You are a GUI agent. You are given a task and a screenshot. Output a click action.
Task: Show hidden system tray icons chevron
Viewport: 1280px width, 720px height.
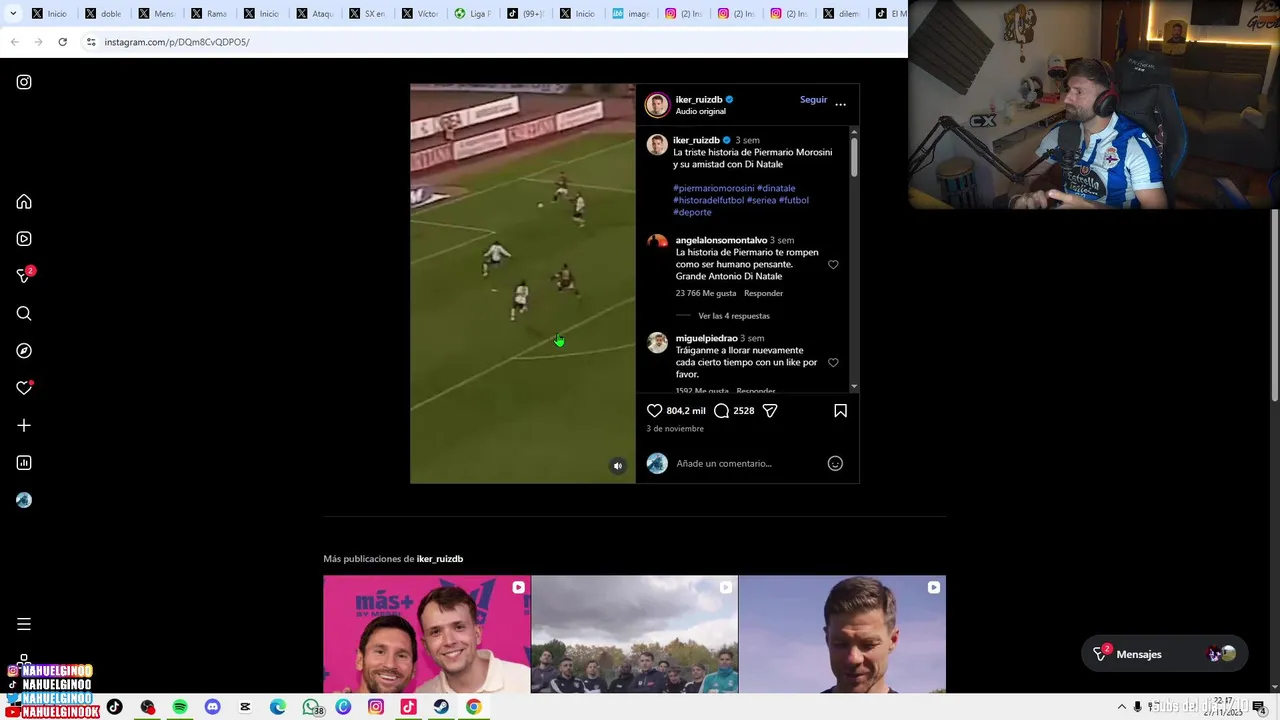(1121, 707)
